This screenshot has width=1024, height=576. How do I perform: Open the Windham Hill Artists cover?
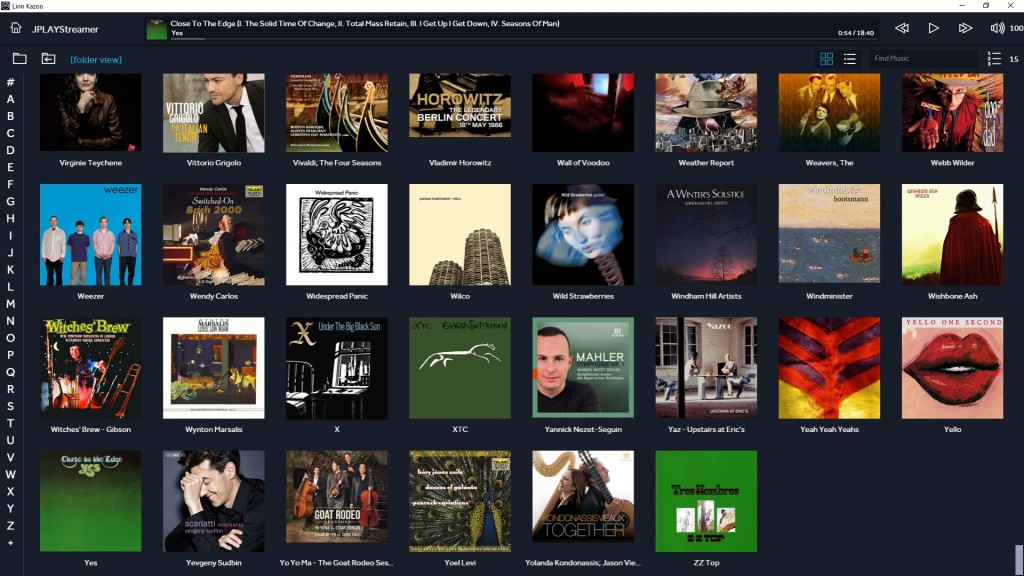point(706,234)
